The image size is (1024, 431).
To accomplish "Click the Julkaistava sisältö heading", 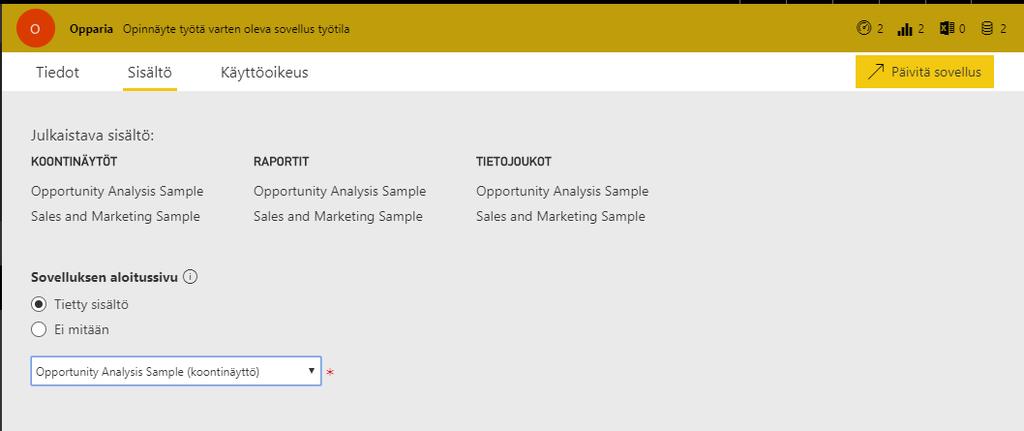I will pos(92,136).
